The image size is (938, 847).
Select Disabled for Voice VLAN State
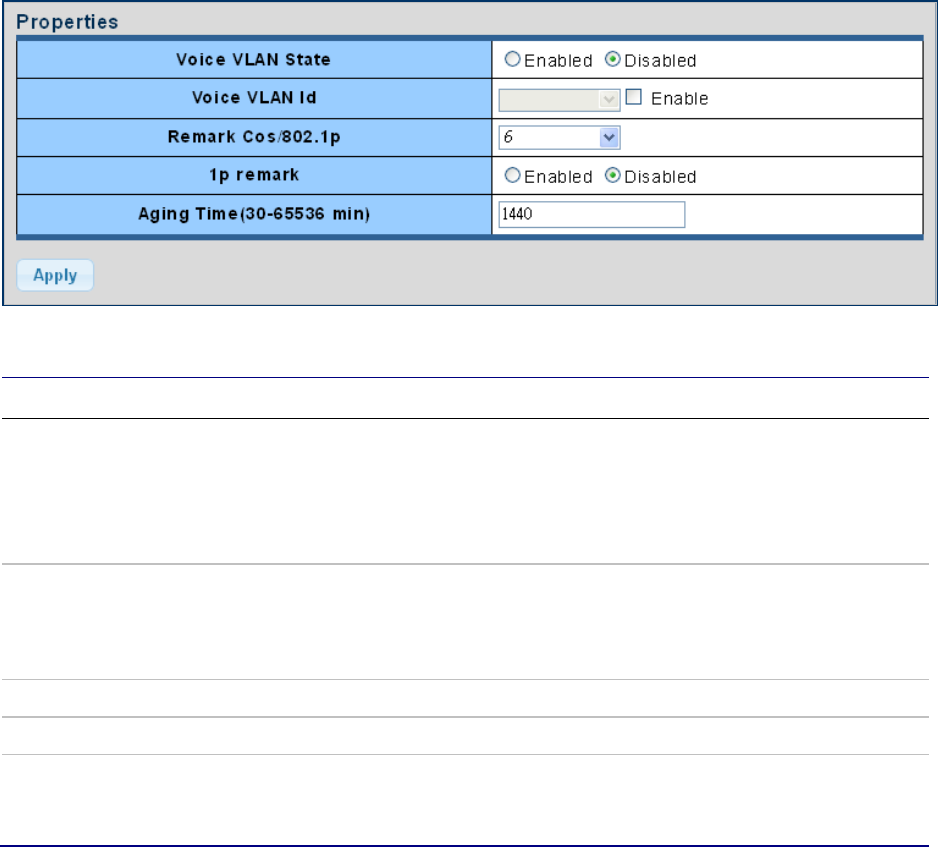click(x=613, y=59)
